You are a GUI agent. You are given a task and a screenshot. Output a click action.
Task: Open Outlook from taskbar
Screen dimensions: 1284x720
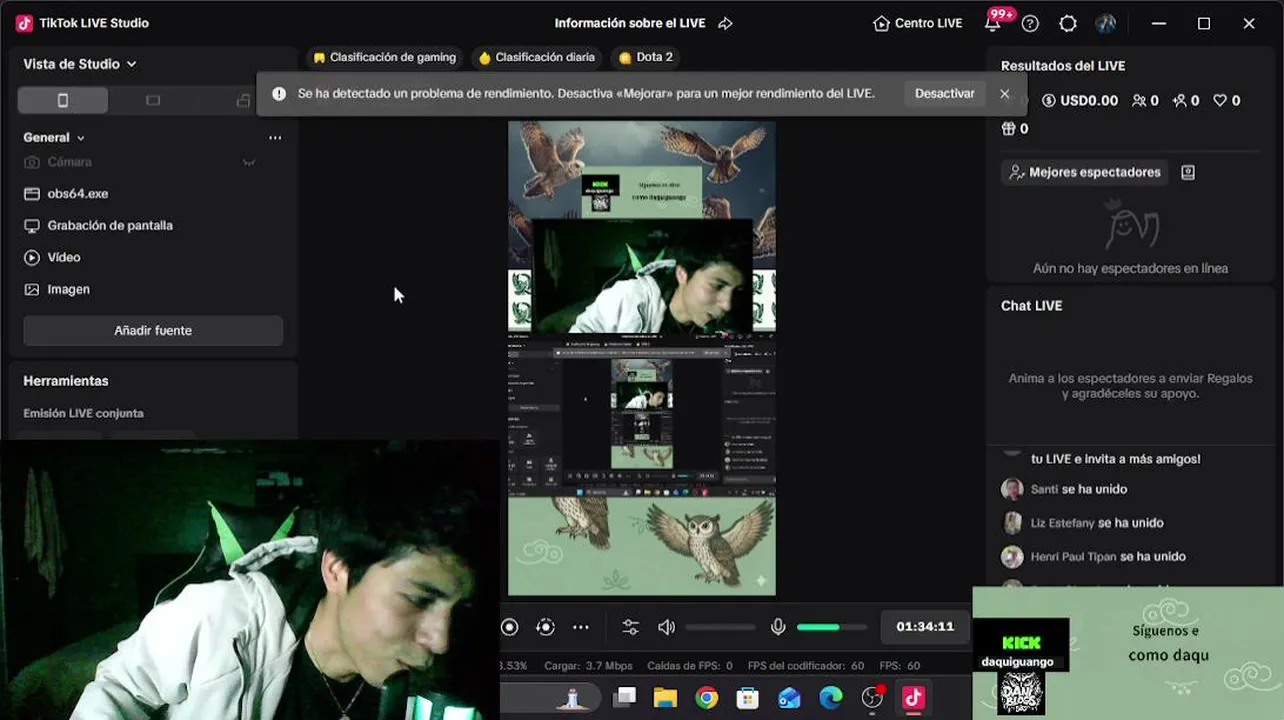click(x=789, y=698)
